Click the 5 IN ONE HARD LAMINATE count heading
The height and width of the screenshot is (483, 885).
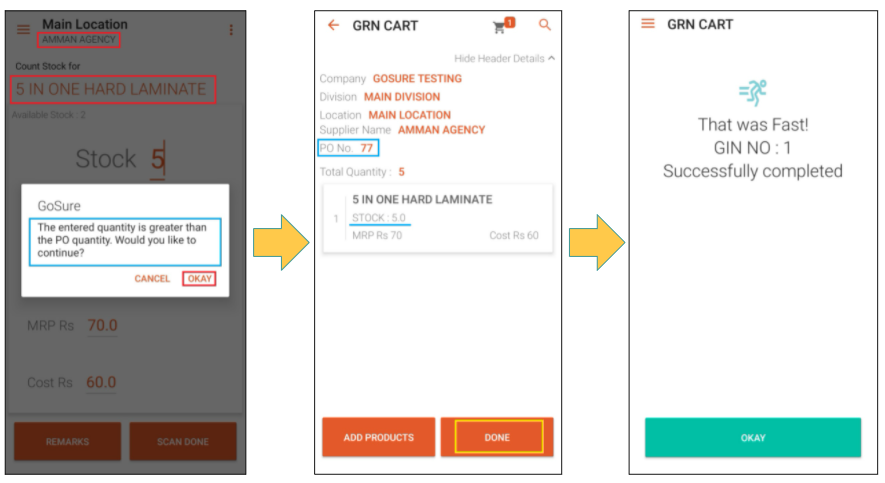(112, 89)
